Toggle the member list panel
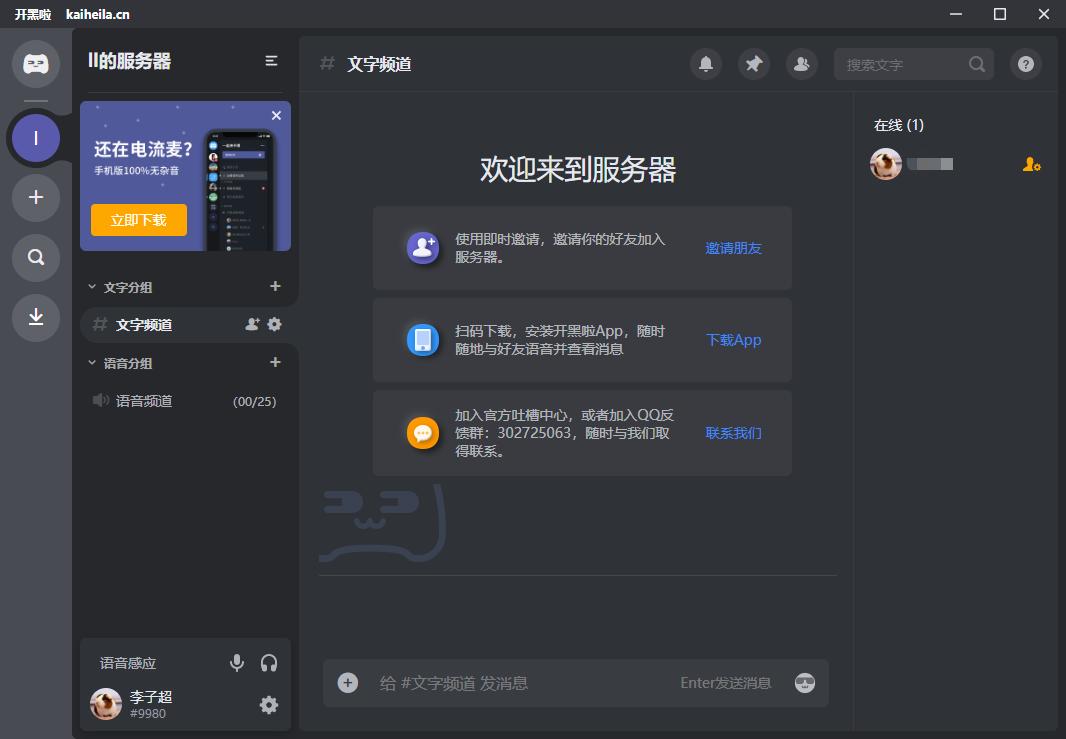Screen dimensions: 1066x739 [801, 64]
